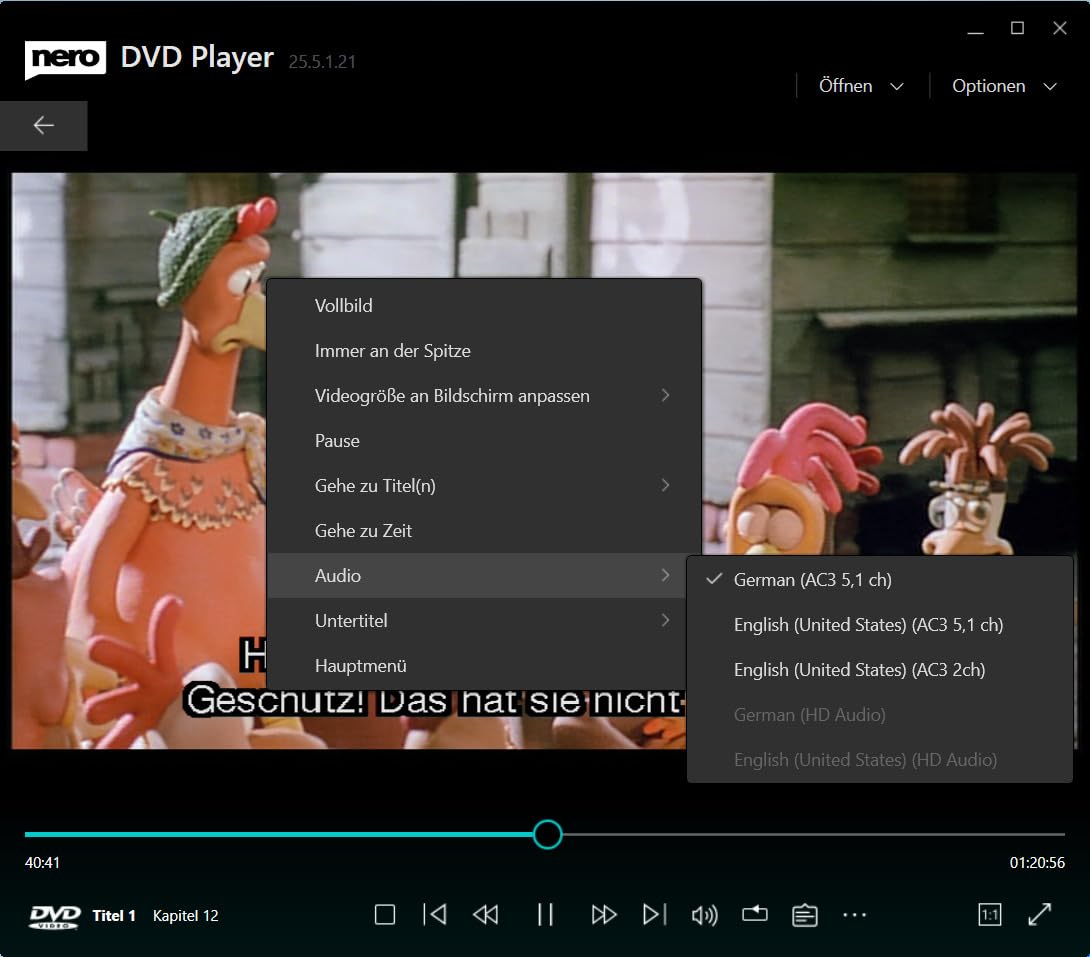Click the Kapitel 12 label
The image size is (1090, 957).
(x=186, y=915)
